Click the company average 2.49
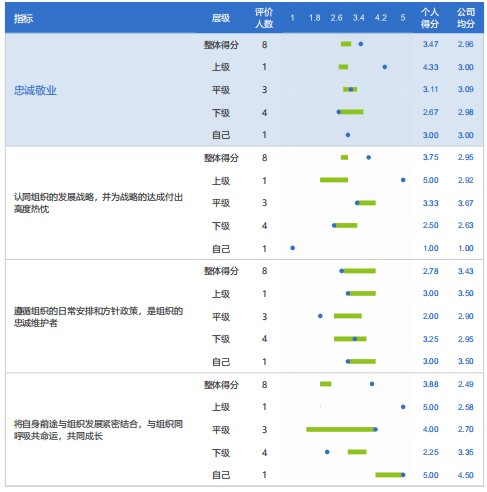The height and width of the screenshot is (492, 487). click(466, 384)
